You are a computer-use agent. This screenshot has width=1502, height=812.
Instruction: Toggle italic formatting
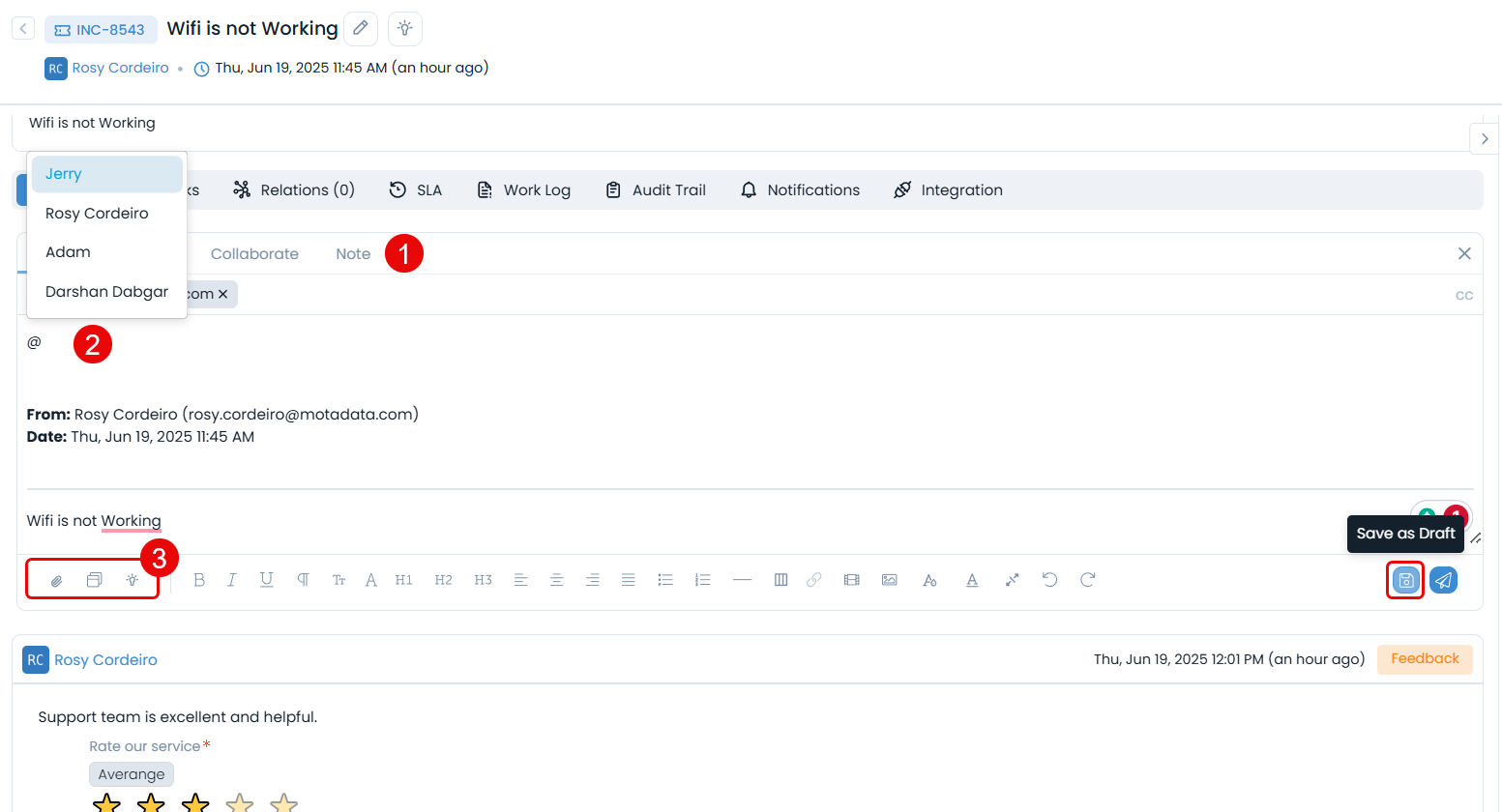[231, 579]
